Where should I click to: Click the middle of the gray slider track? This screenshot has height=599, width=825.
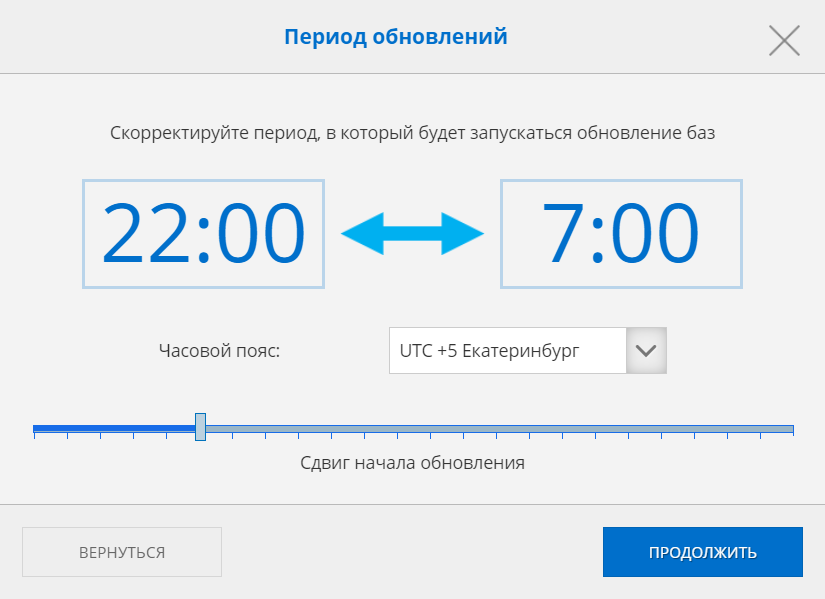[498, 429]
